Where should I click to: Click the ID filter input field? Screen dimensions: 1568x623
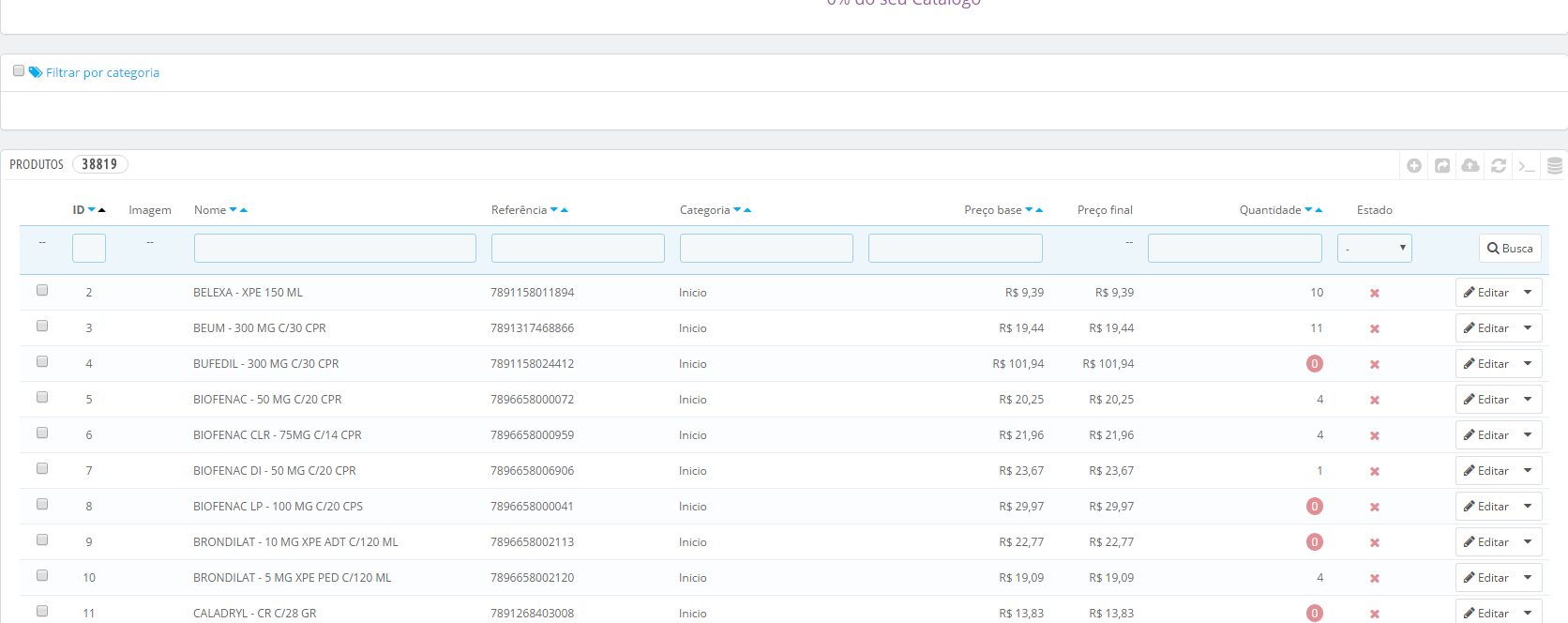click(x=89, y=249)
